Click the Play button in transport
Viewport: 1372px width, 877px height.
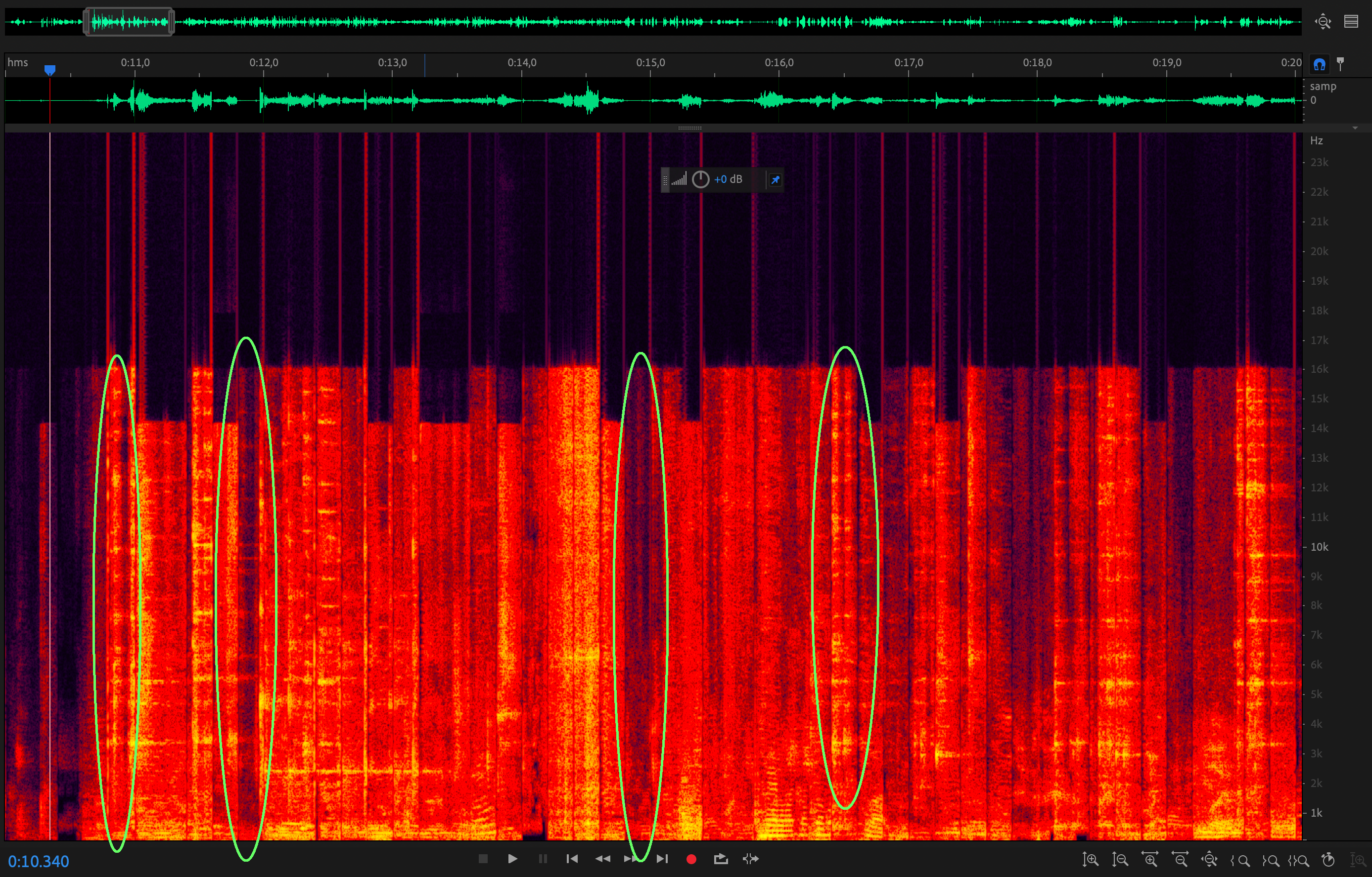(512, 859)
